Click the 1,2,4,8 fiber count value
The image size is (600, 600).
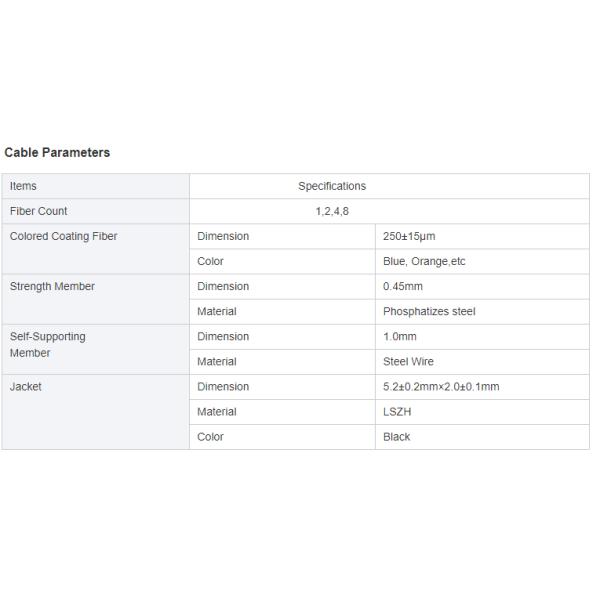point(332,211)
